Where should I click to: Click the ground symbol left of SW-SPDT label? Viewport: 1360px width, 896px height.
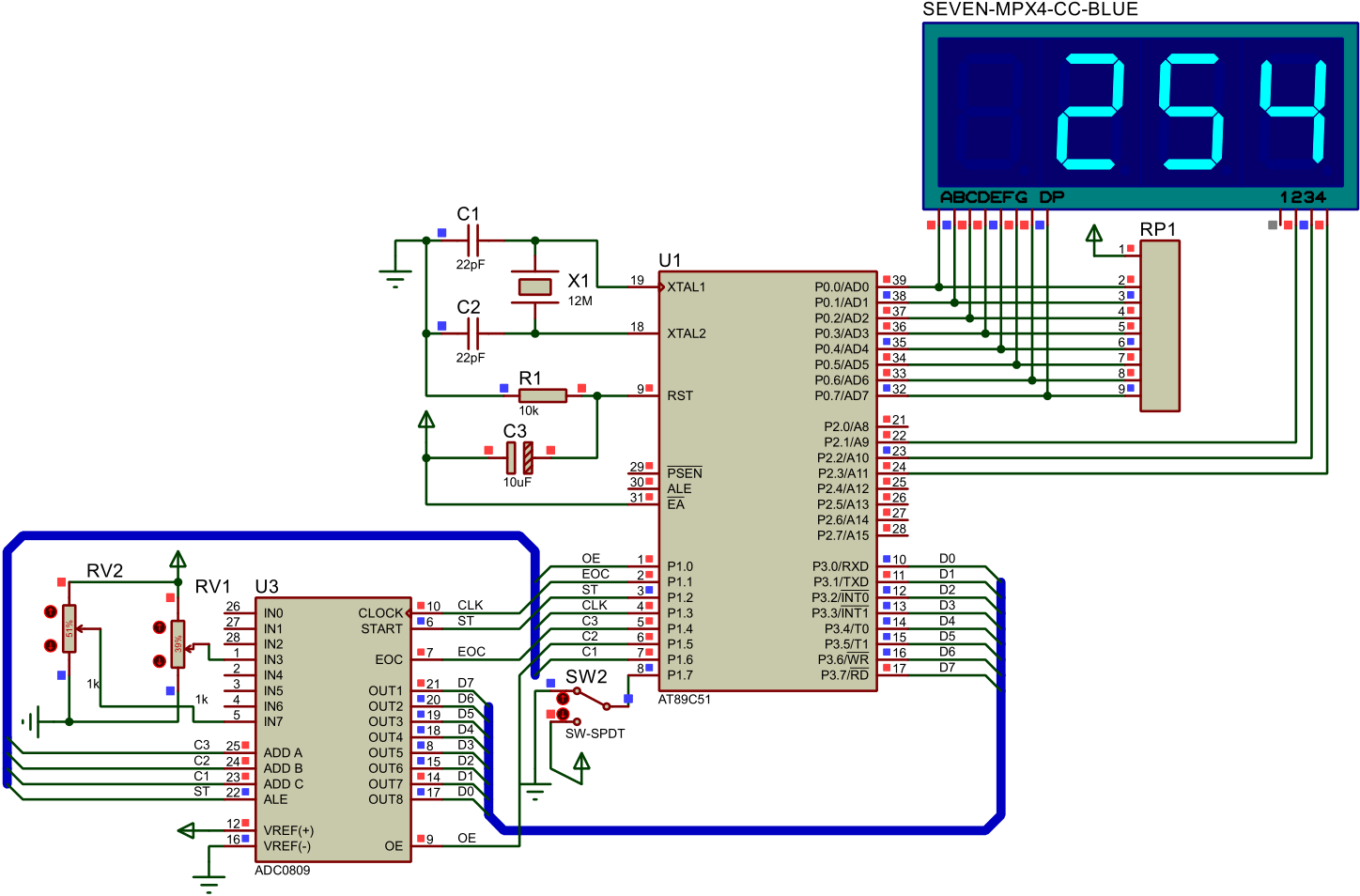pos(535,794)
